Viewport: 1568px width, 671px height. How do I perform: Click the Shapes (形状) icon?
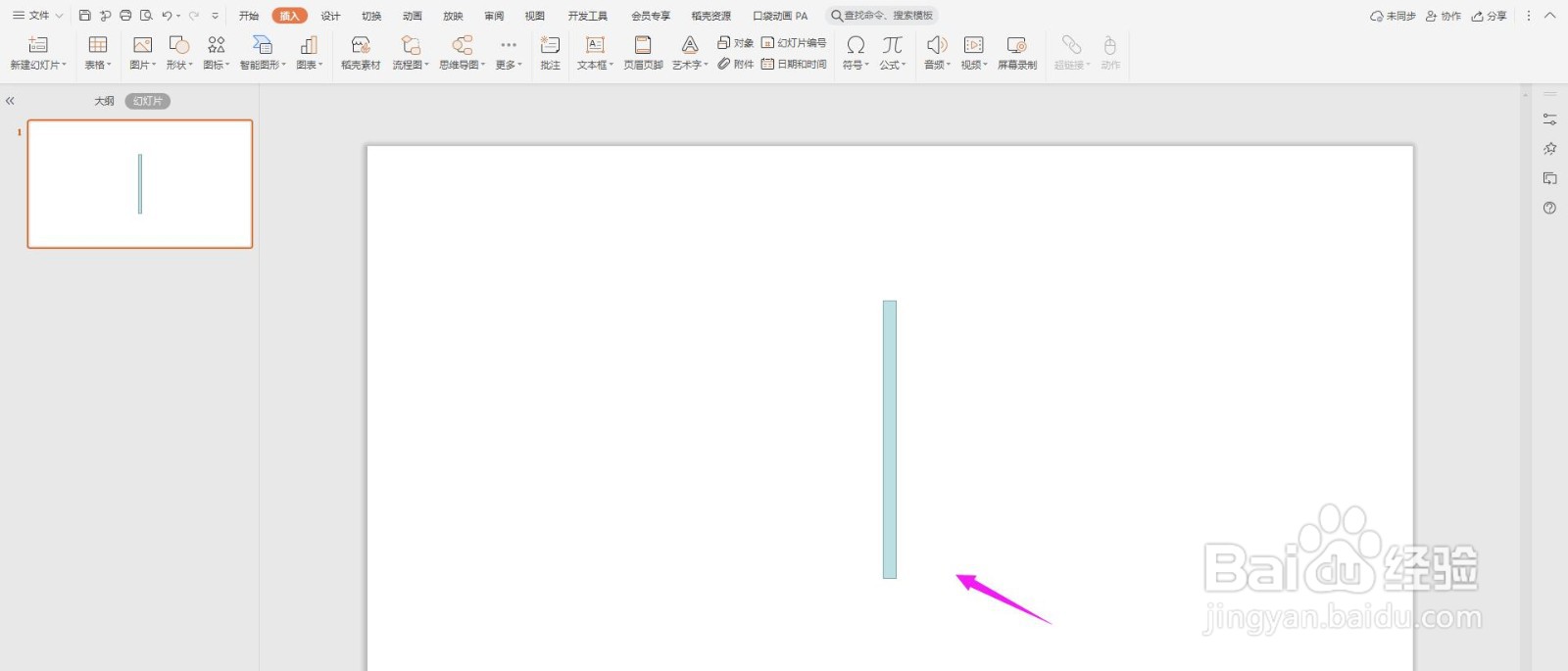point(179,45)
